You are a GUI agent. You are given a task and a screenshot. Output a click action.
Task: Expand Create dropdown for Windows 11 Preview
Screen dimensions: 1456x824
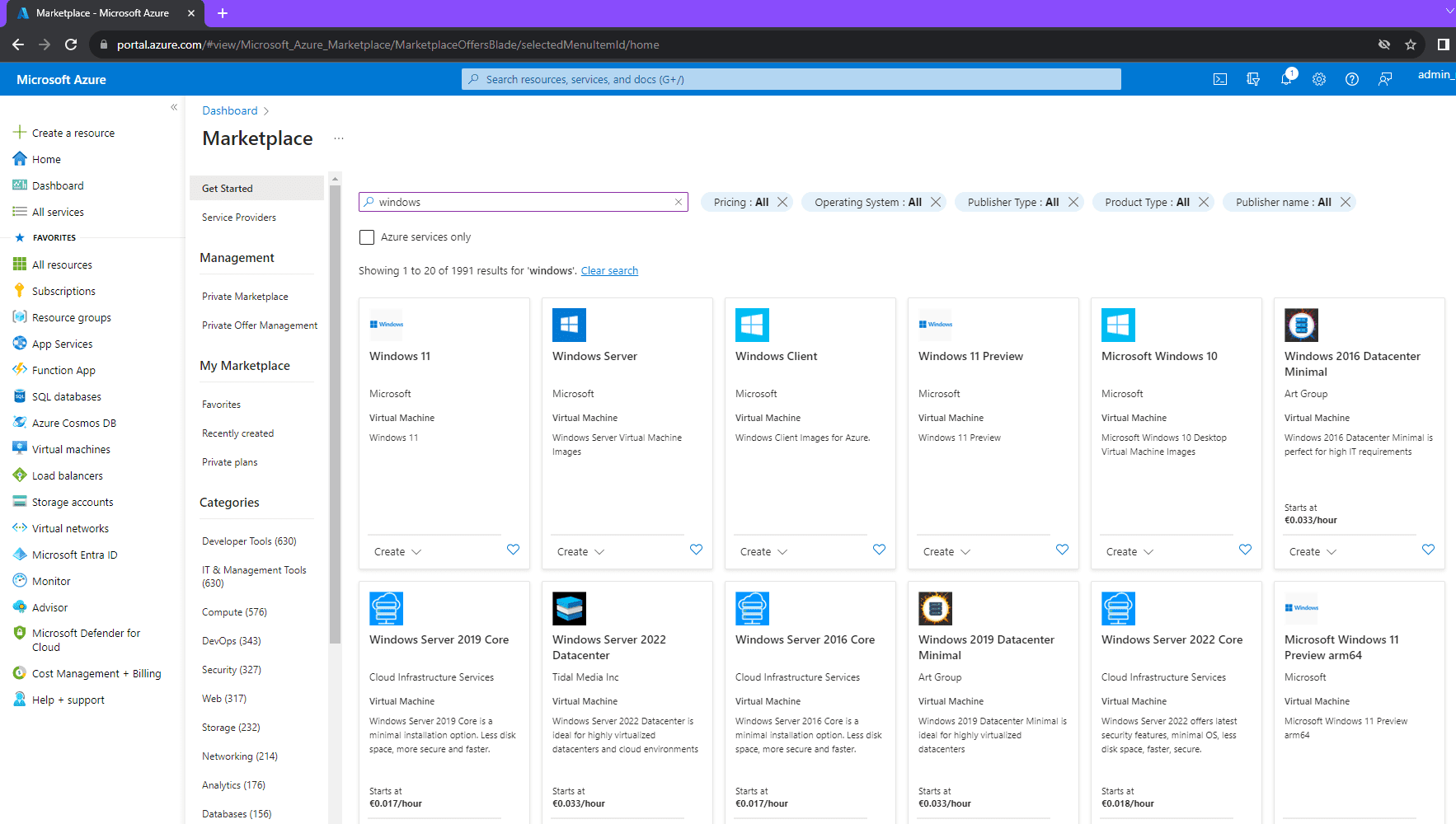point(946,552)
